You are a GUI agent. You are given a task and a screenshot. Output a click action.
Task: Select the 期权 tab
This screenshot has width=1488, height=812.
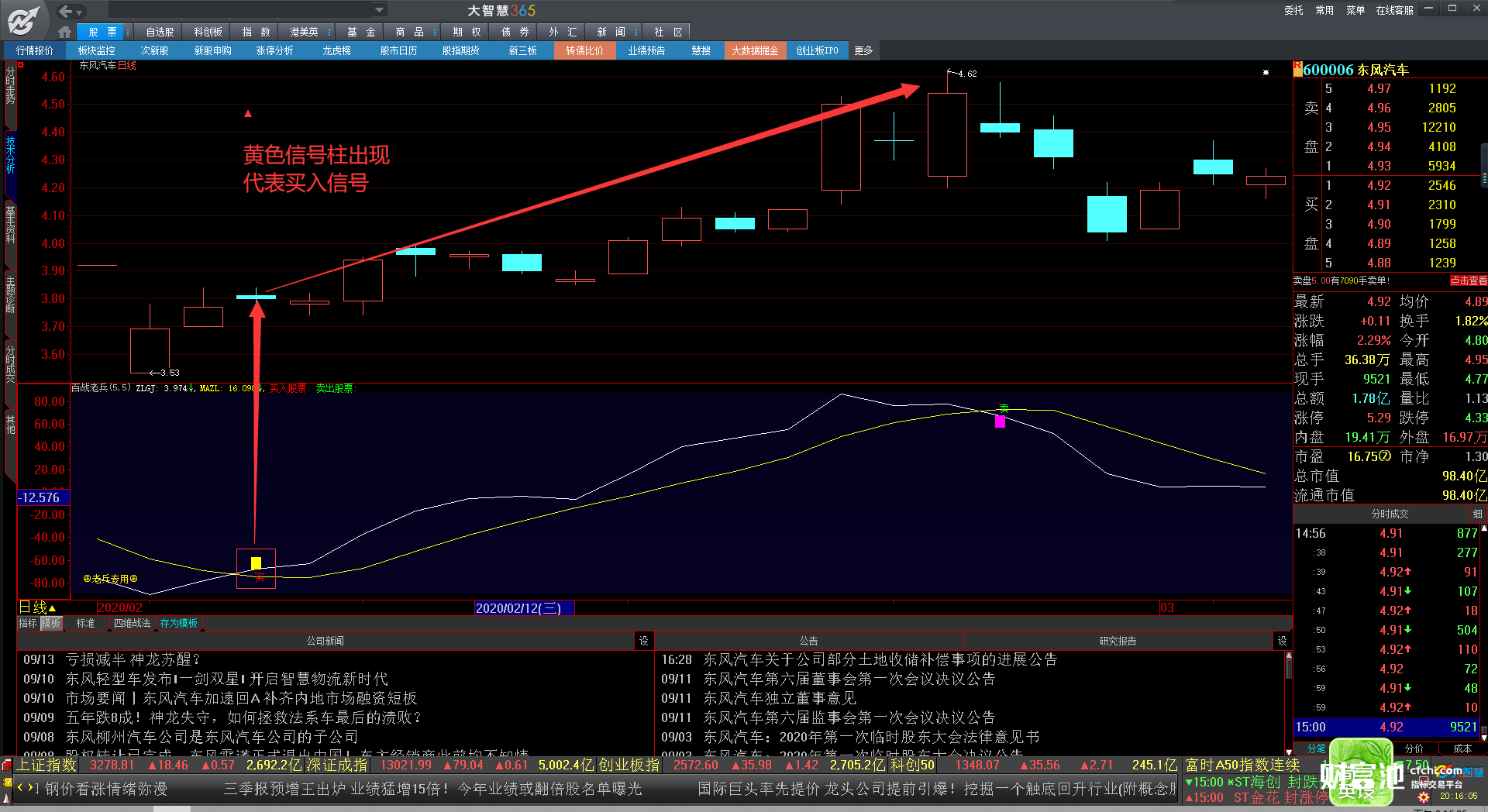[467, 32]
